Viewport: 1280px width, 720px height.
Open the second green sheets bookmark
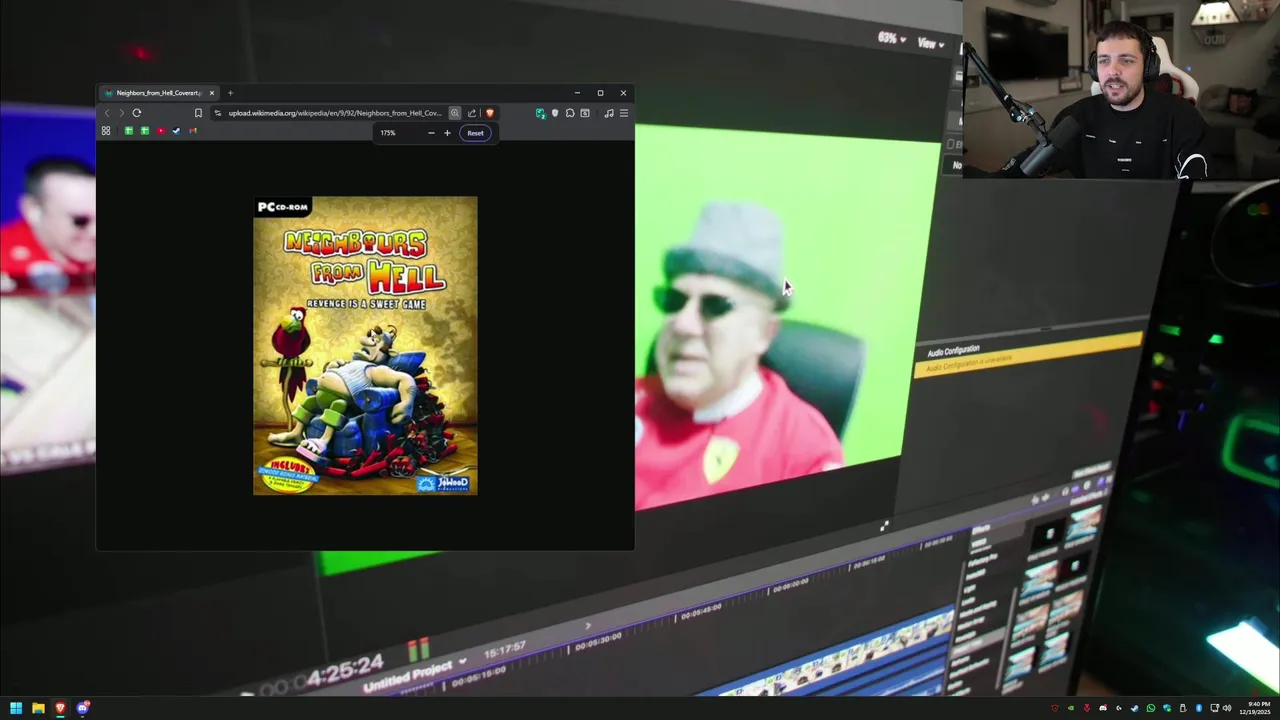click(145, 131)
